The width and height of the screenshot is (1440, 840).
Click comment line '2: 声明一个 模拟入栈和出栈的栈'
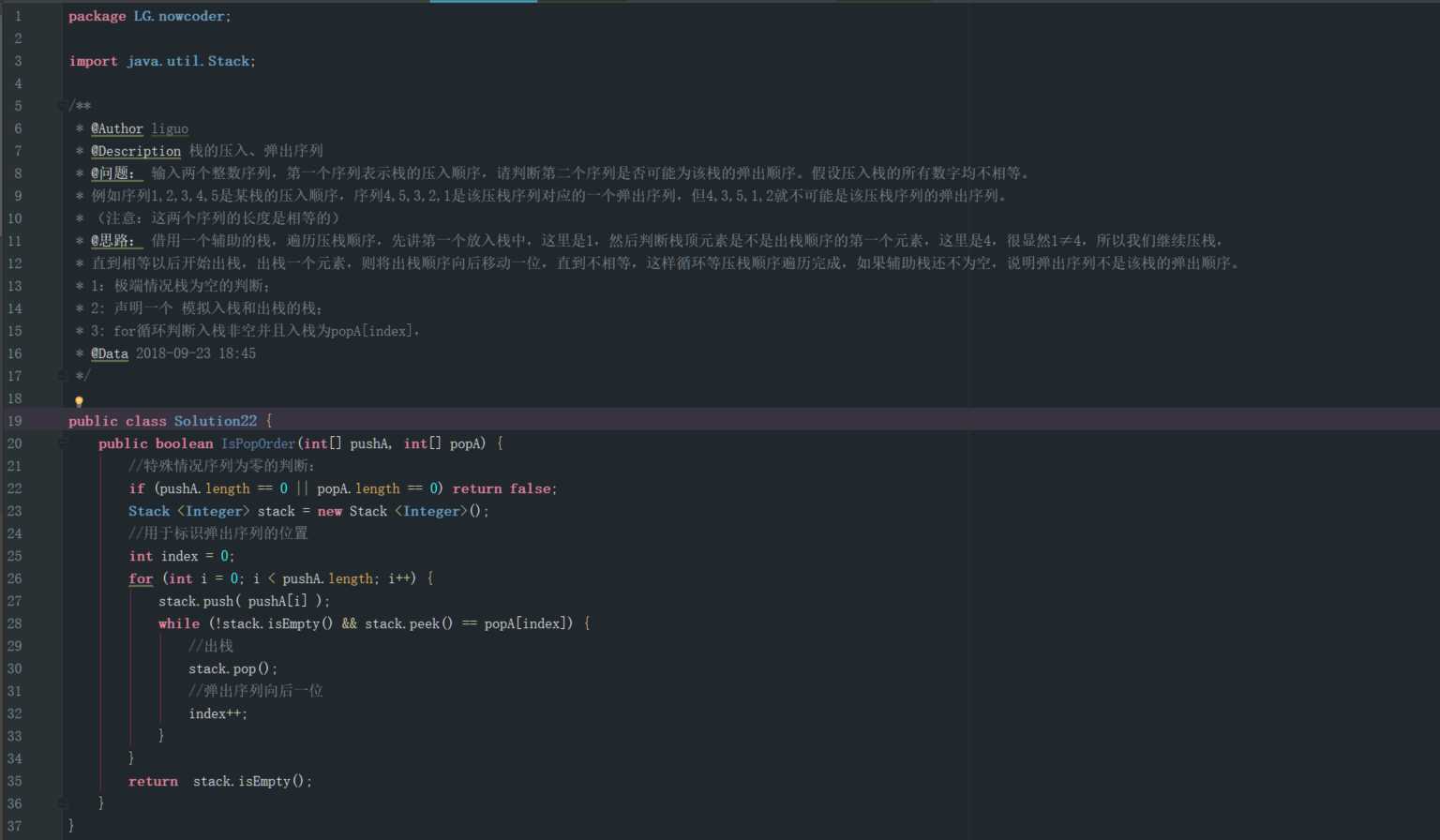point(207,308)
